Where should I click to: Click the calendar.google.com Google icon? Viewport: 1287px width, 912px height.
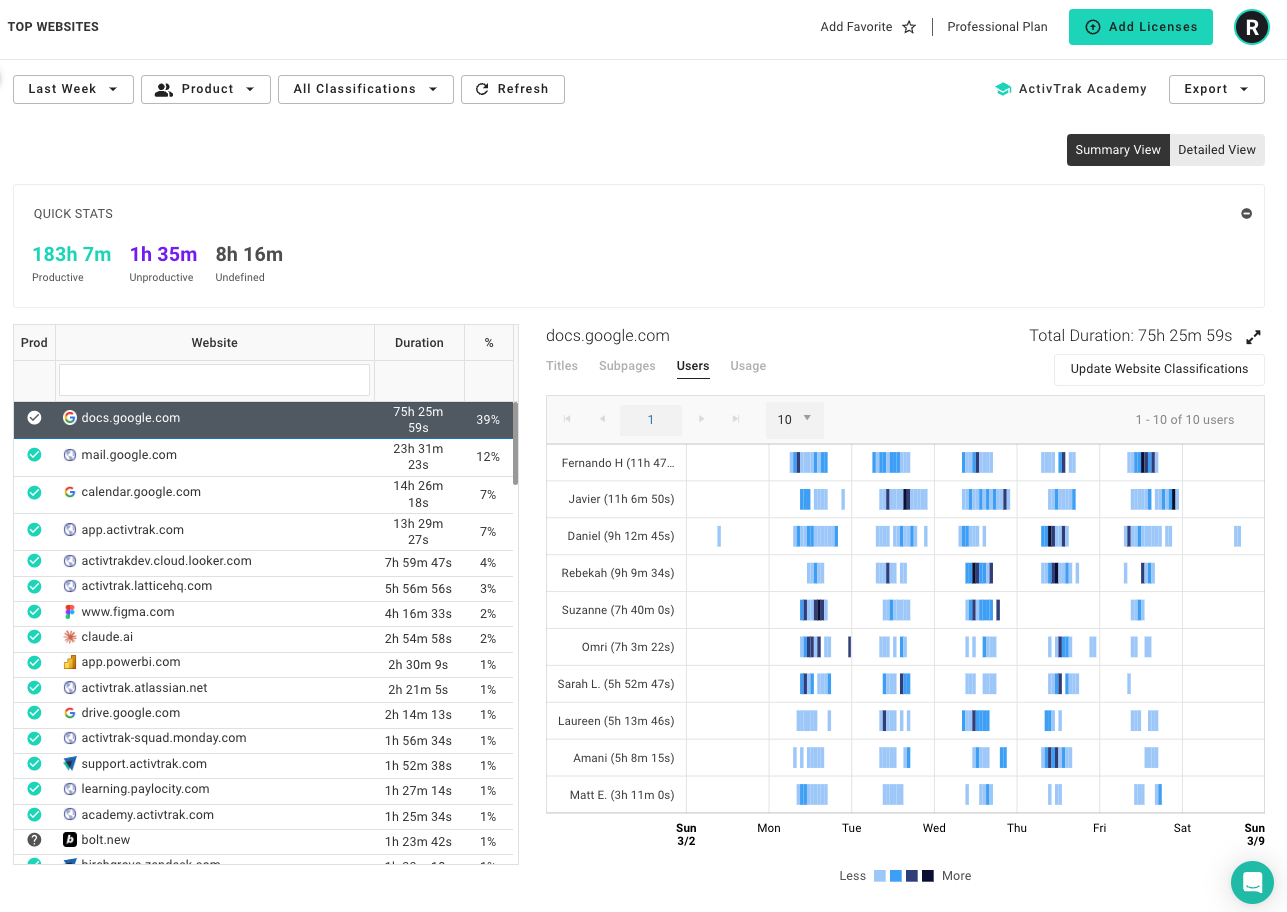click(x=70, y=492)
